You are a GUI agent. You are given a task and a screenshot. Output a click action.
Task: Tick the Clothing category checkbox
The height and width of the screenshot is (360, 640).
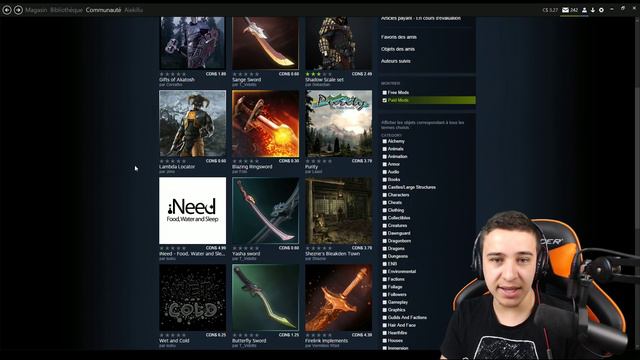click(x=384, y=210)
